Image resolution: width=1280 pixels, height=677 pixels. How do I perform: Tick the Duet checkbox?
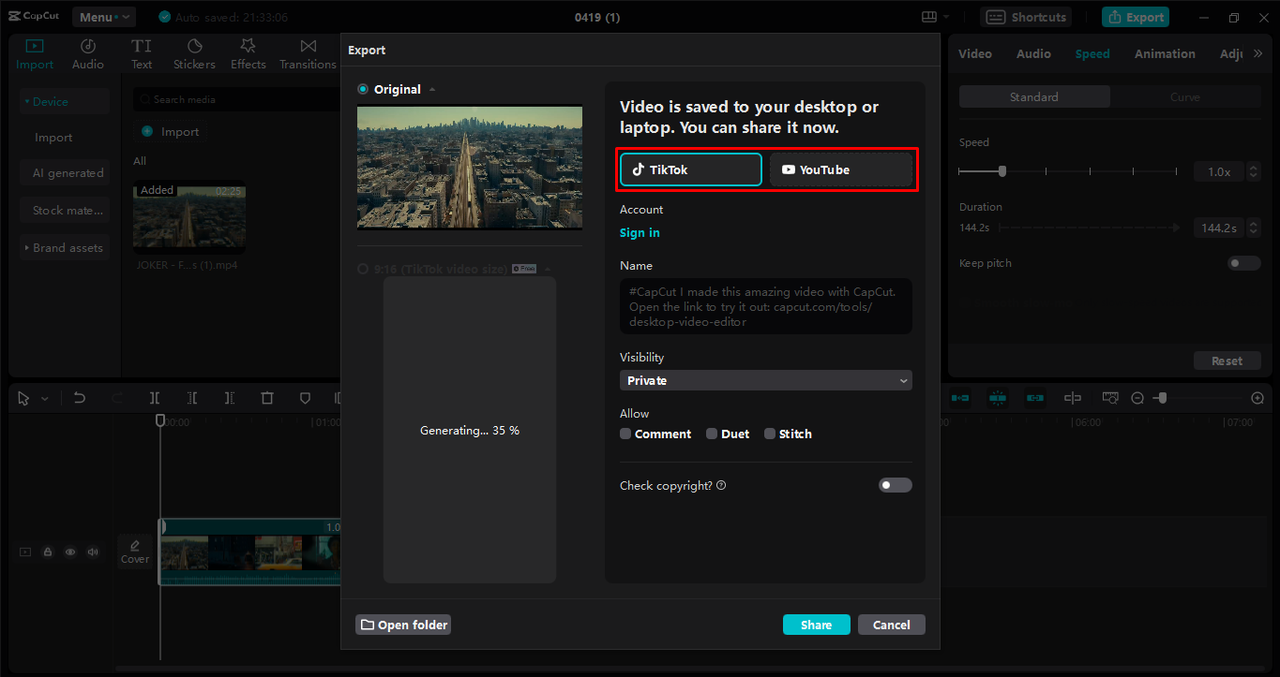(x=712, y=434)
